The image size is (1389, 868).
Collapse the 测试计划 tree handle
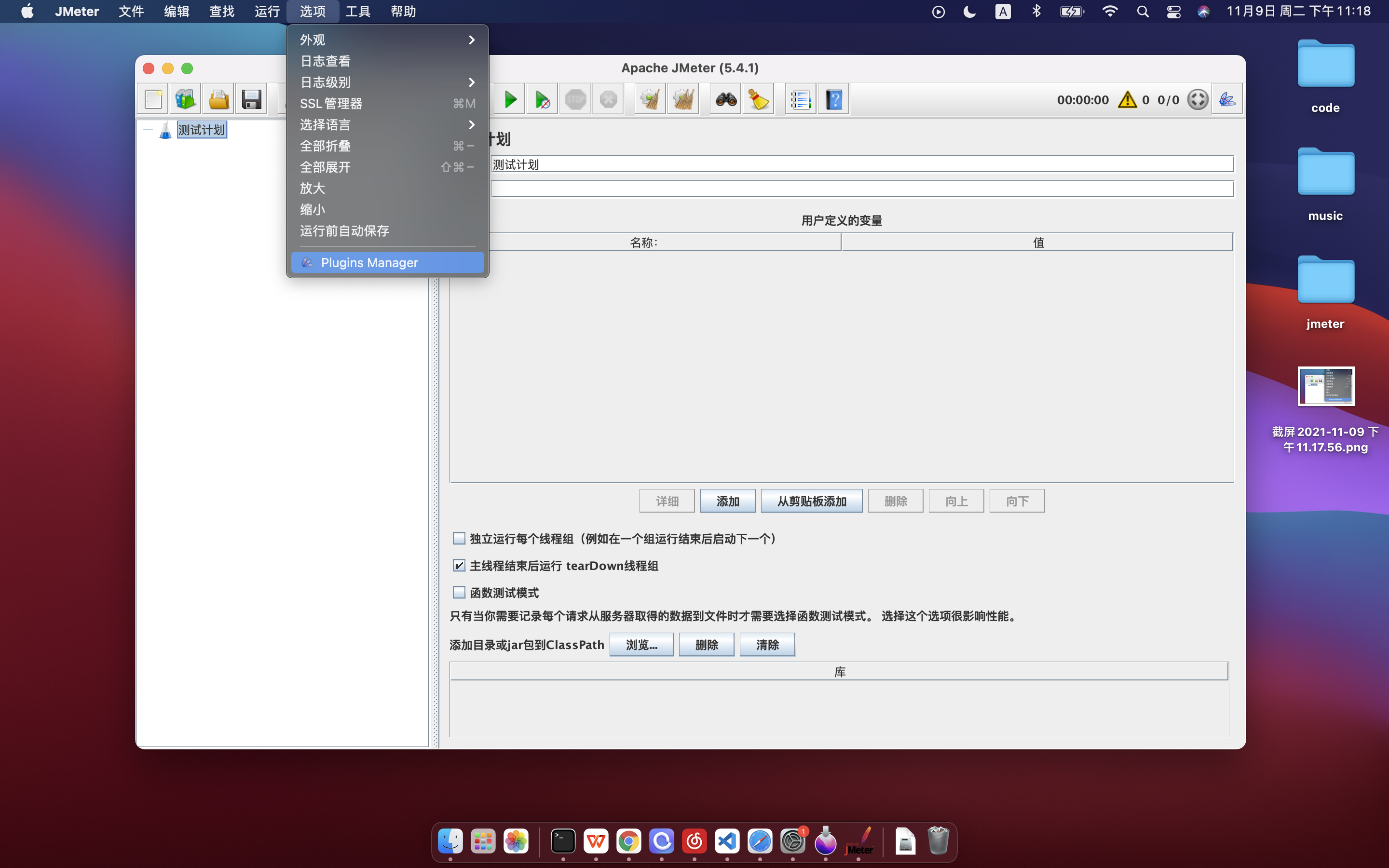[x=148, y=130]
